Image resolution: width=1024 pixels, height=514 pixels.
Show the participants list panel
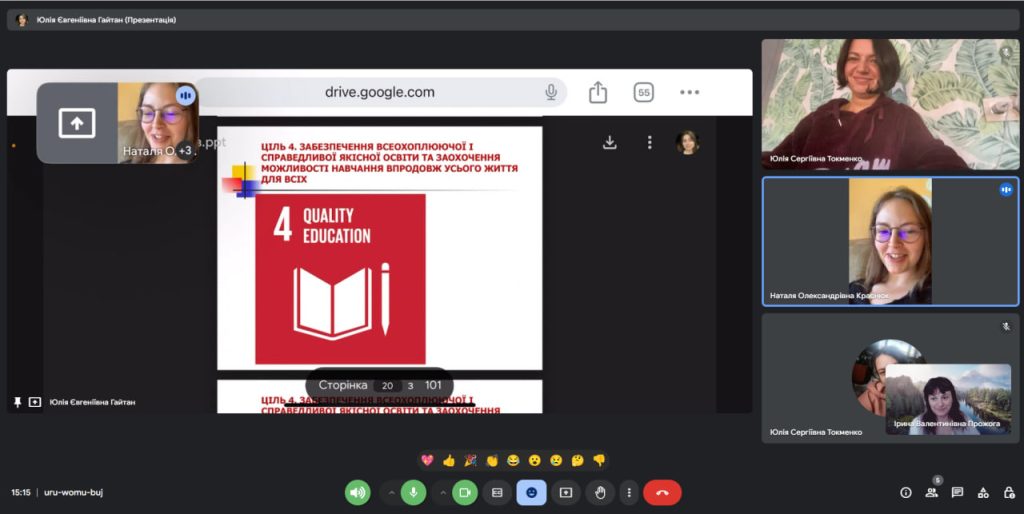[932, 492]
